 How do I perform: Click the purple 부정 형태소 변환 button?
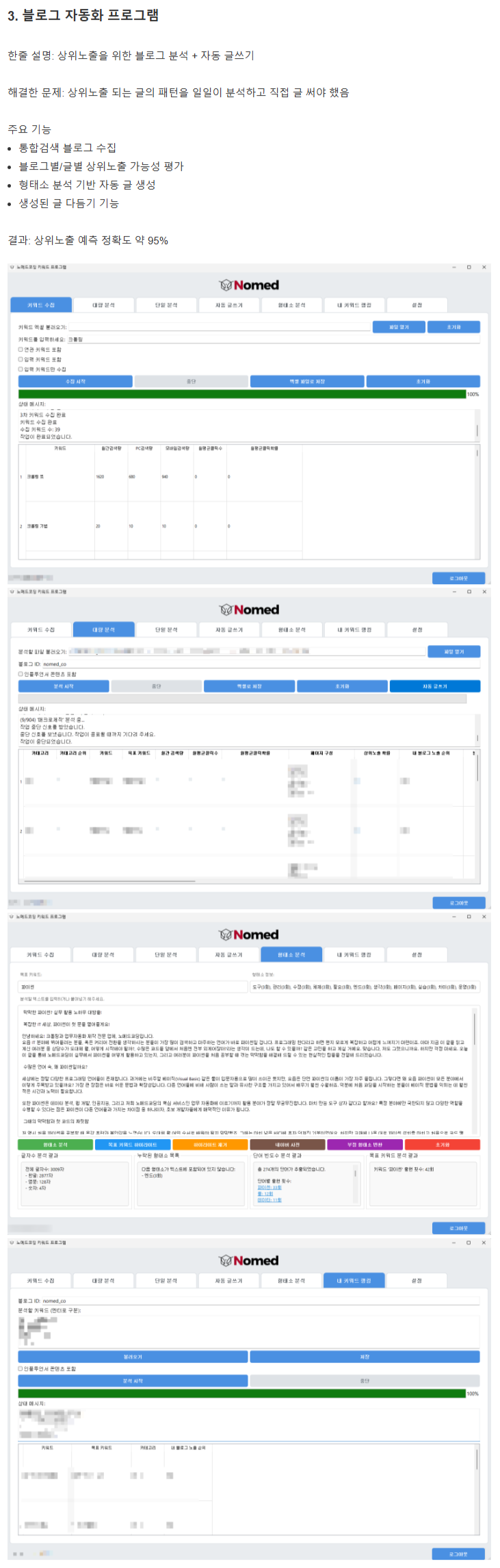coord(365,1145)
